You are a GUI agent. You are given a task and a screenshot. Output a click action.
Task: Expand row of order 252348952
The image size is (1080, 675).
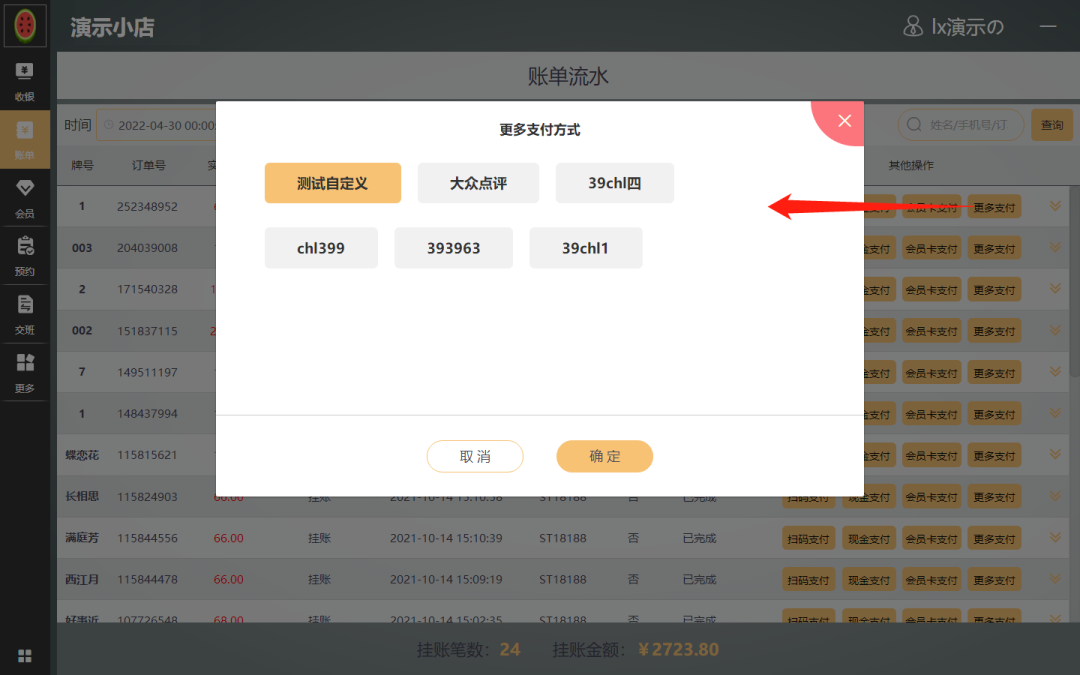(x=1055, y=206)
